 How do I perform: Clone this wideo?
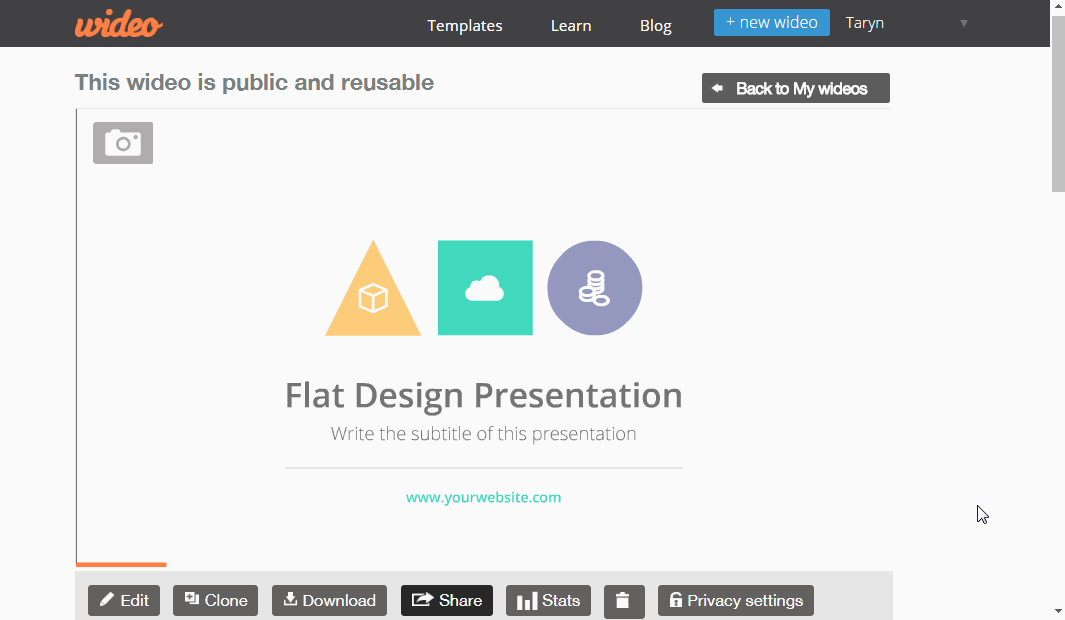[x=215, y=601]
